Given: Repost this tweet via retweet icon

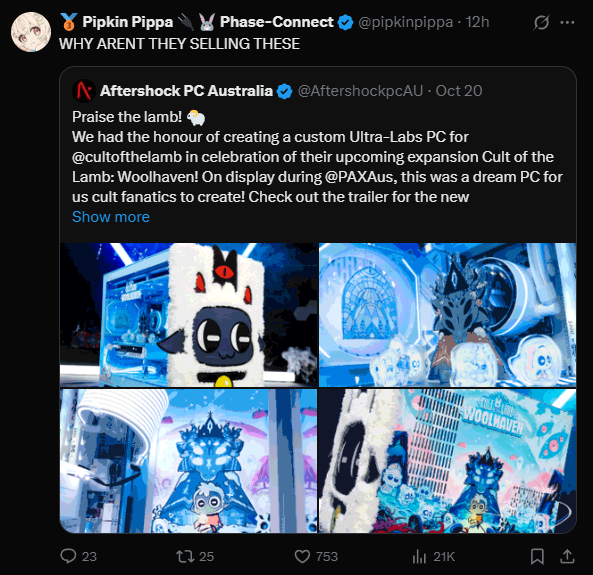Looking at the screenshot, I should [185, 556].
